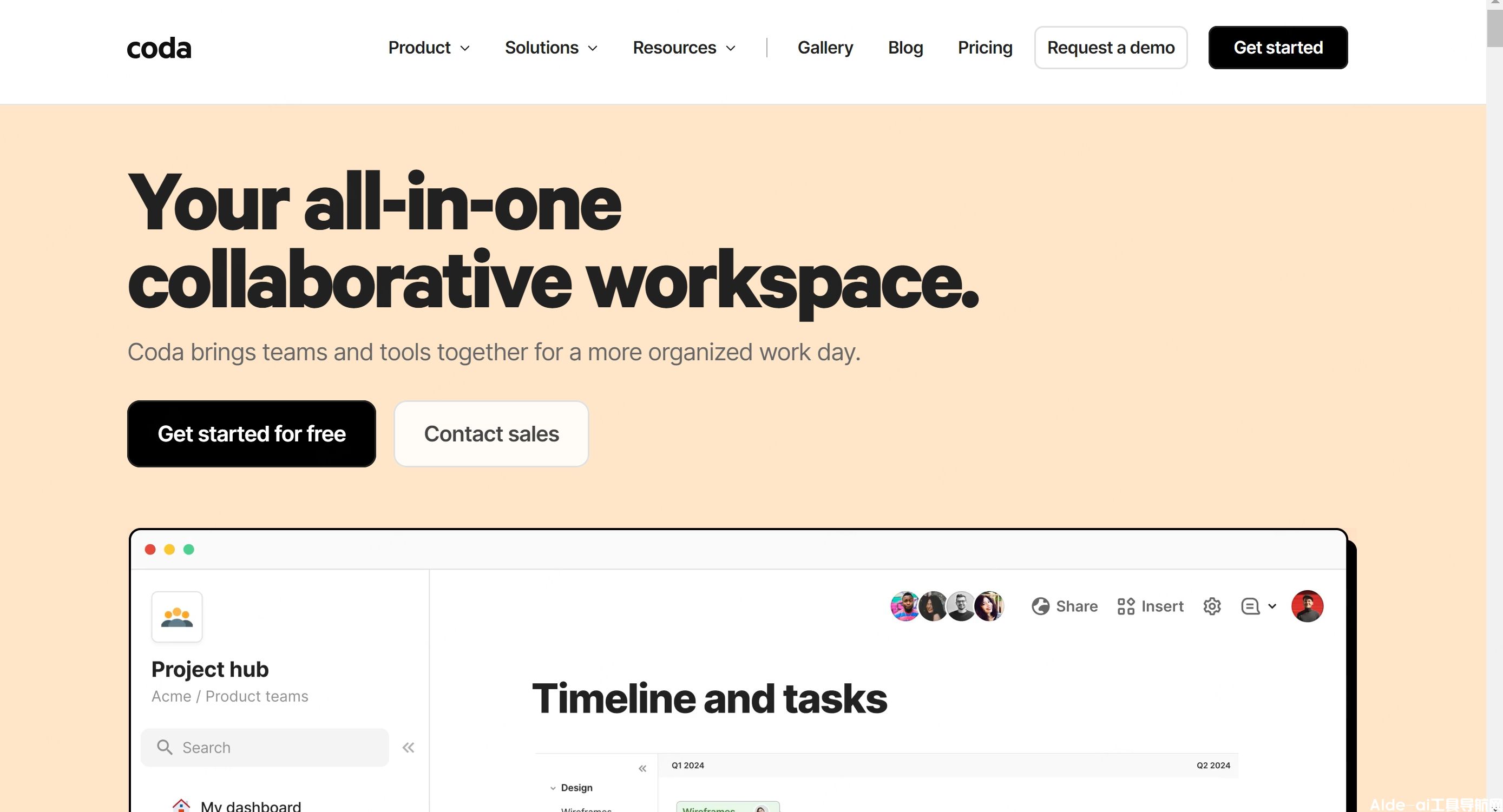
Task: Click the green window dot
Action: click(x=188, y=549)
